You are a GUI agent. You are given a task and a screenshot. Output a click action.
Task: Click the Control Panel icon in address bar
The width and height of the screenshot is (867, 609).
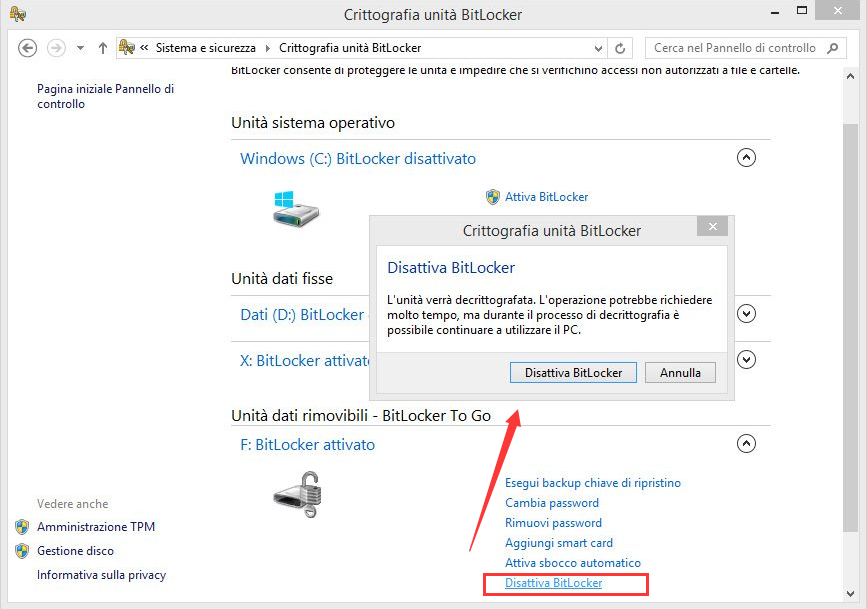point(127,48)
